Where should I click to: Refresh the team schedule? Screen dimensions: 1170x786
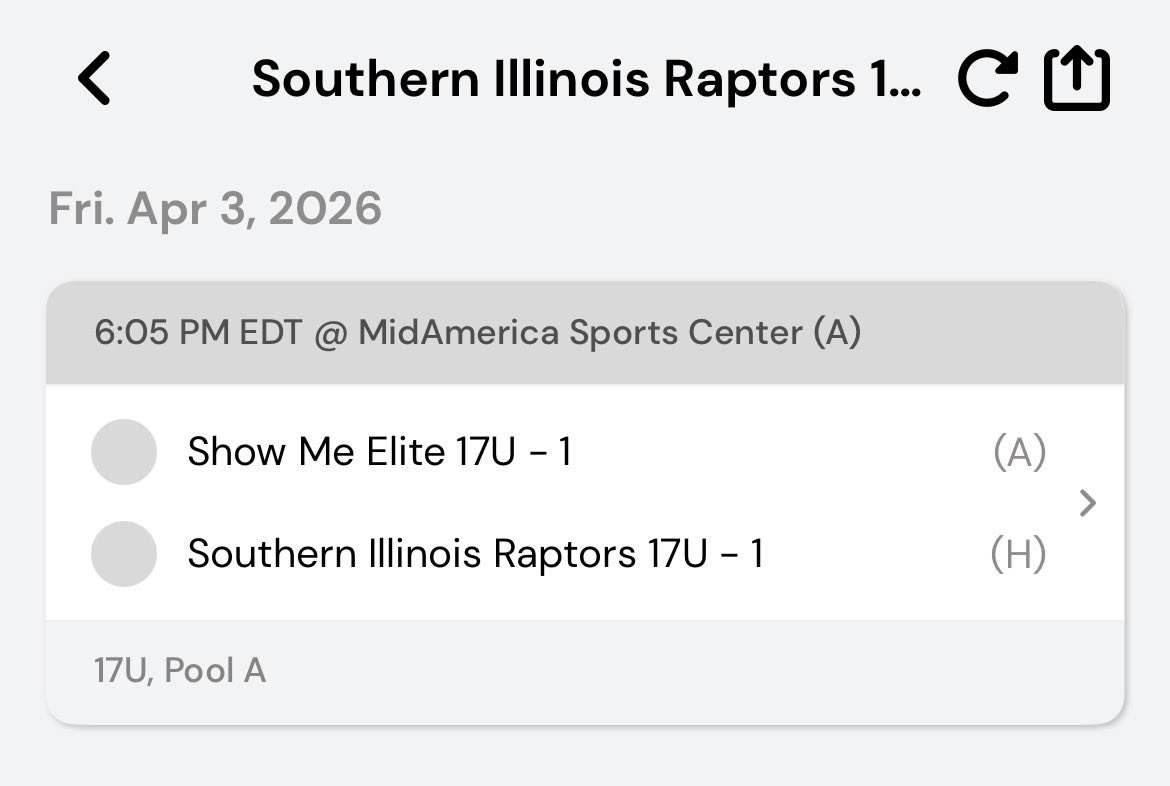[x=987, y=79]
